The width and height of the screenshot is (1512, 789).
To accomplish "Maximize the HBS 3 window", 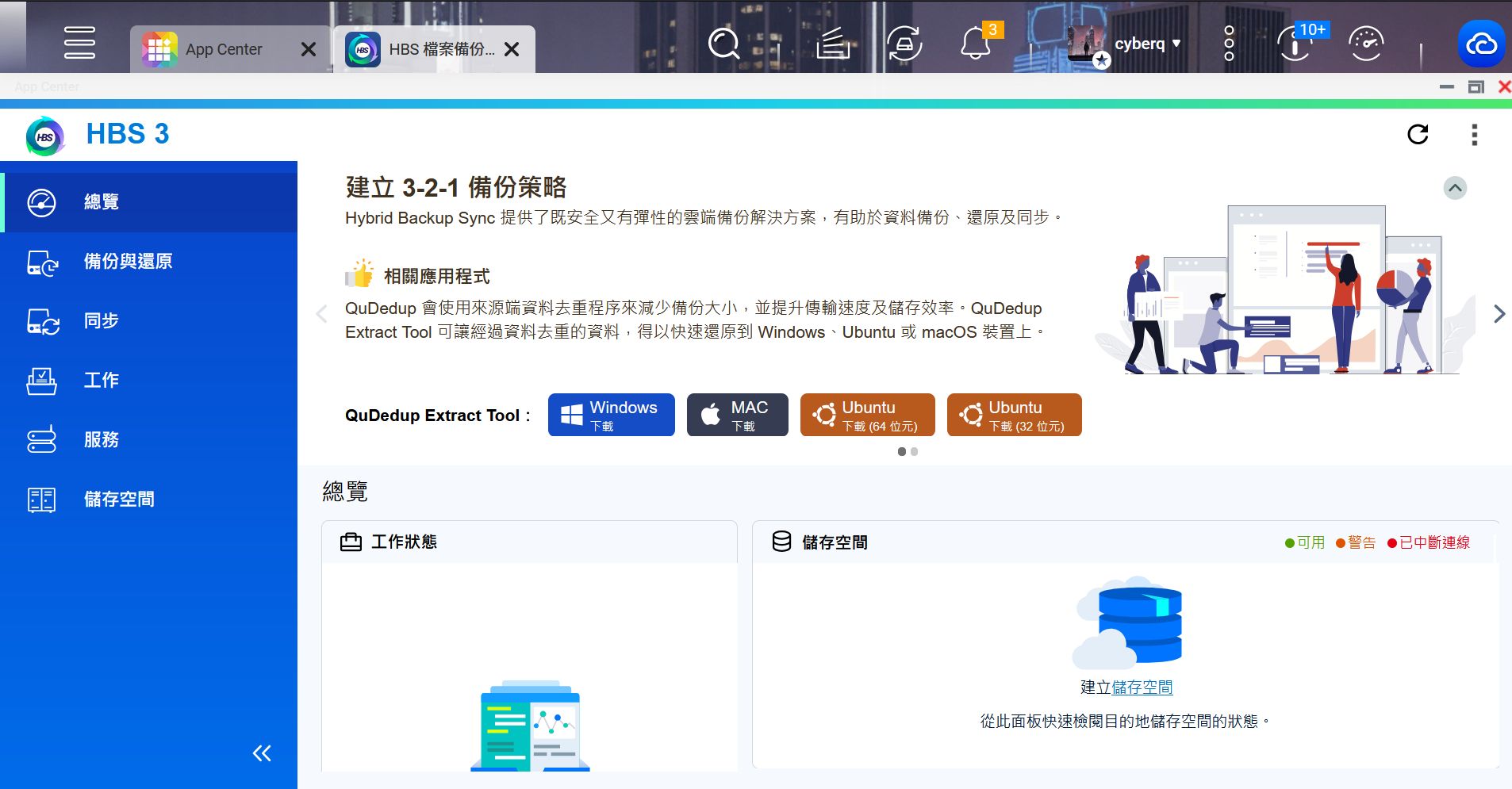I will coord(1476,86).
